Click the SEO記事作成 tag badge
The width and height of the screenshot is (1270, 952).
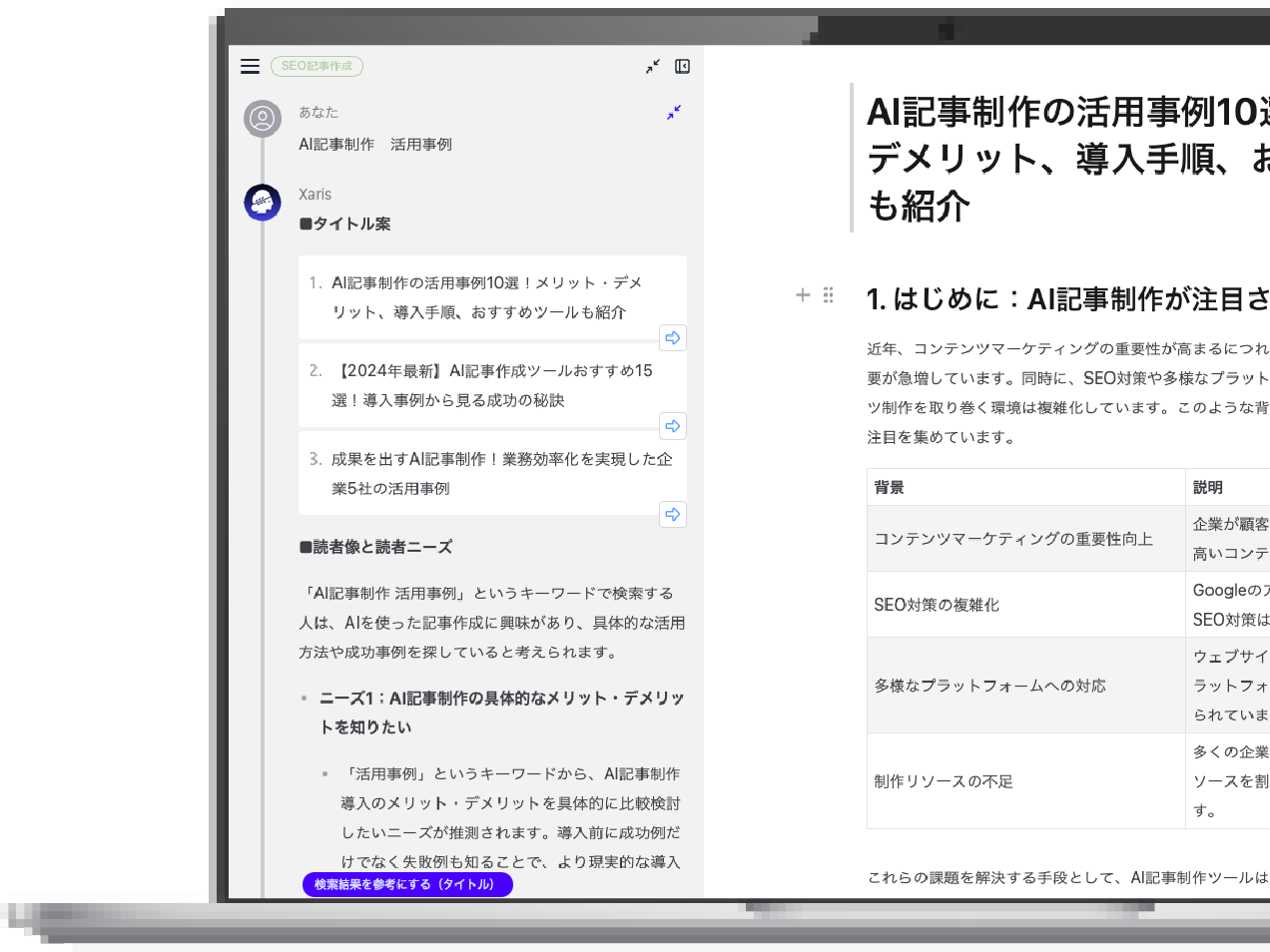point(317,66)
